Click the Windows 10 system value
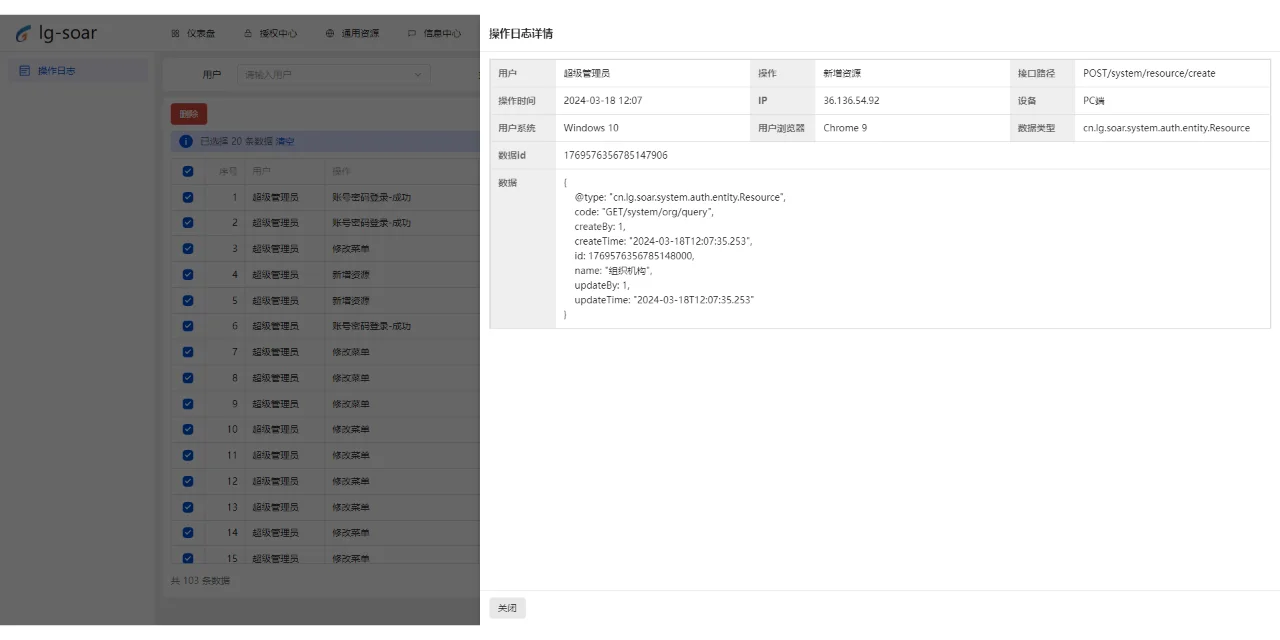The width and height of the screenshot is (1280, 640). point(591,128)
